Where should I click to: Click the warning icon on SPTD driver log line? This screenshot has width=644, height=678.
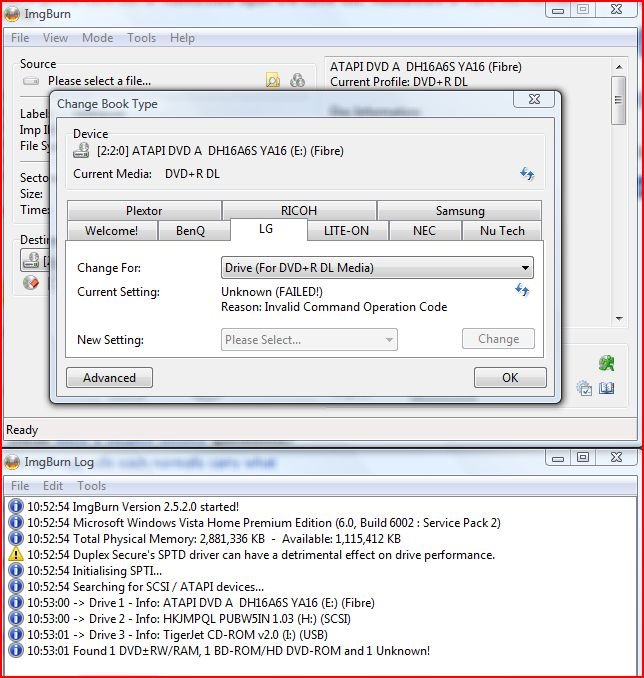tap(16, 554)
